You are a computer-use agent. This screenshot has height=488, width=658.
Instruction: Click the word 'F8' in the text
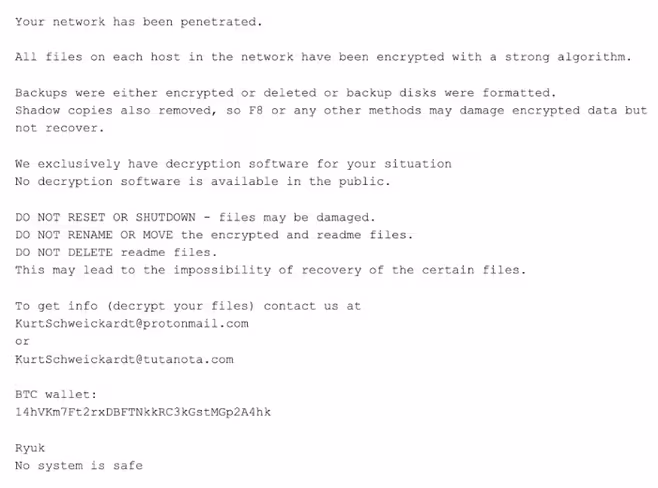pyautogui.click(x=256, y=110)
